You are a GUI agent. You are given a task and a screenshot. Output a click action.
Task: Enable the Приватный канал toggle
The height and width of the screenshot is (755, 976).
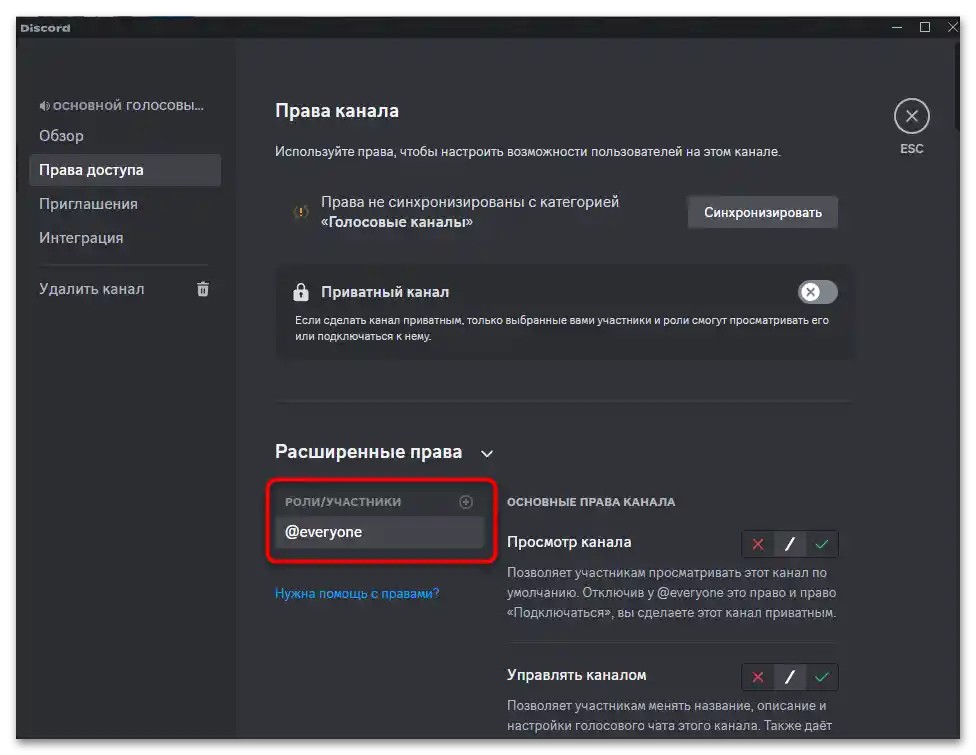point(816,292)
